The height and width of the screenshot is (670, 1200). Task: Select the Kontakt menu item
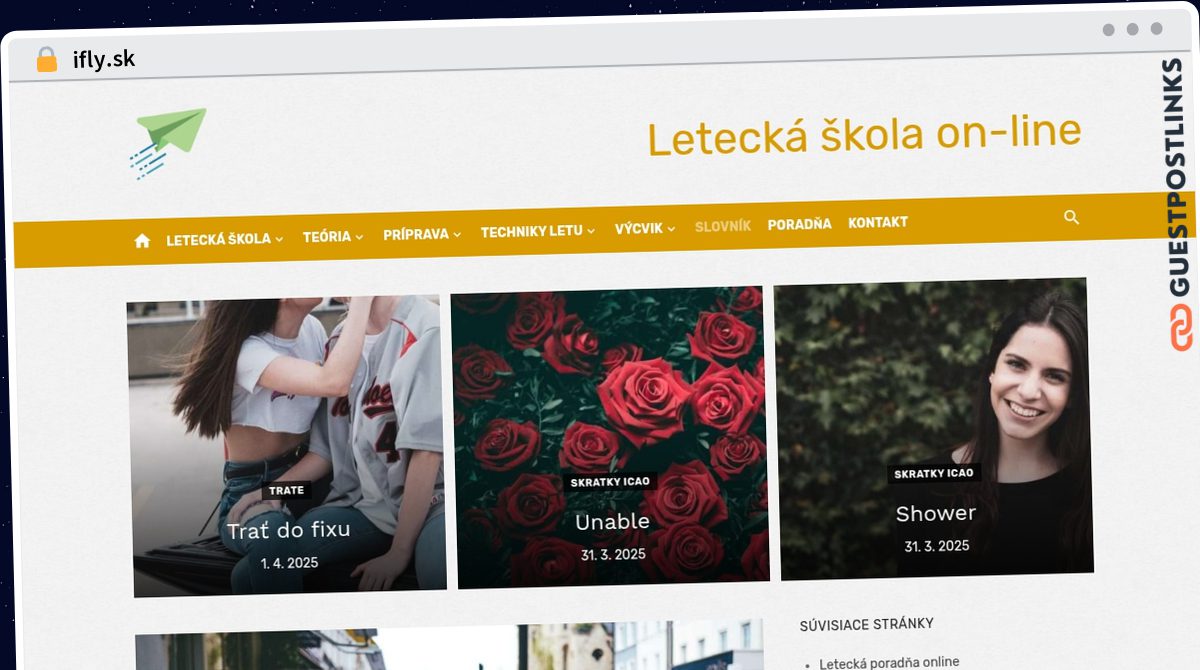[x=878, y=222]
